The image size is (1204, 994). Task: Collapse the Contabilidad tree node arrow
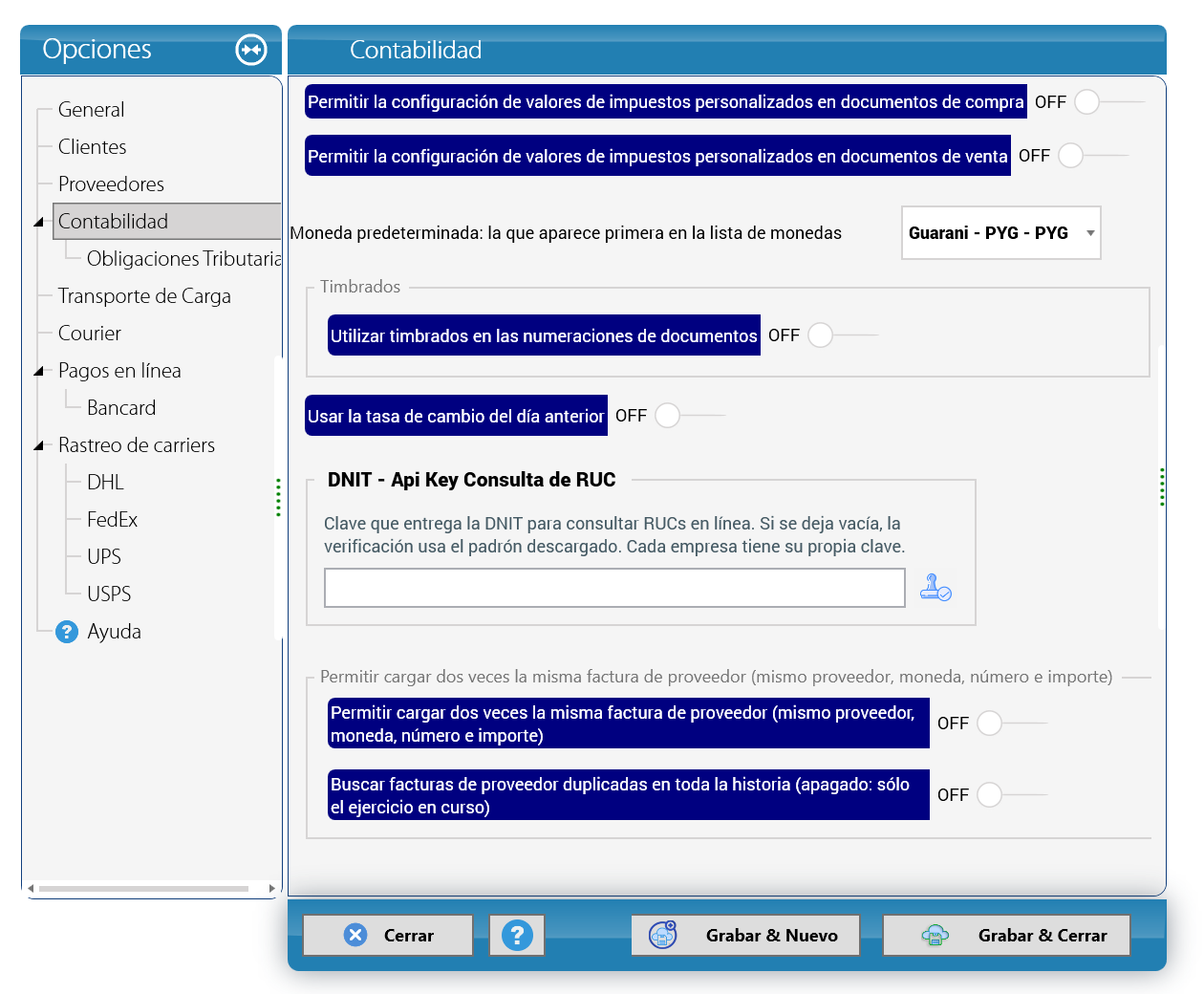(x=39, y=222)
